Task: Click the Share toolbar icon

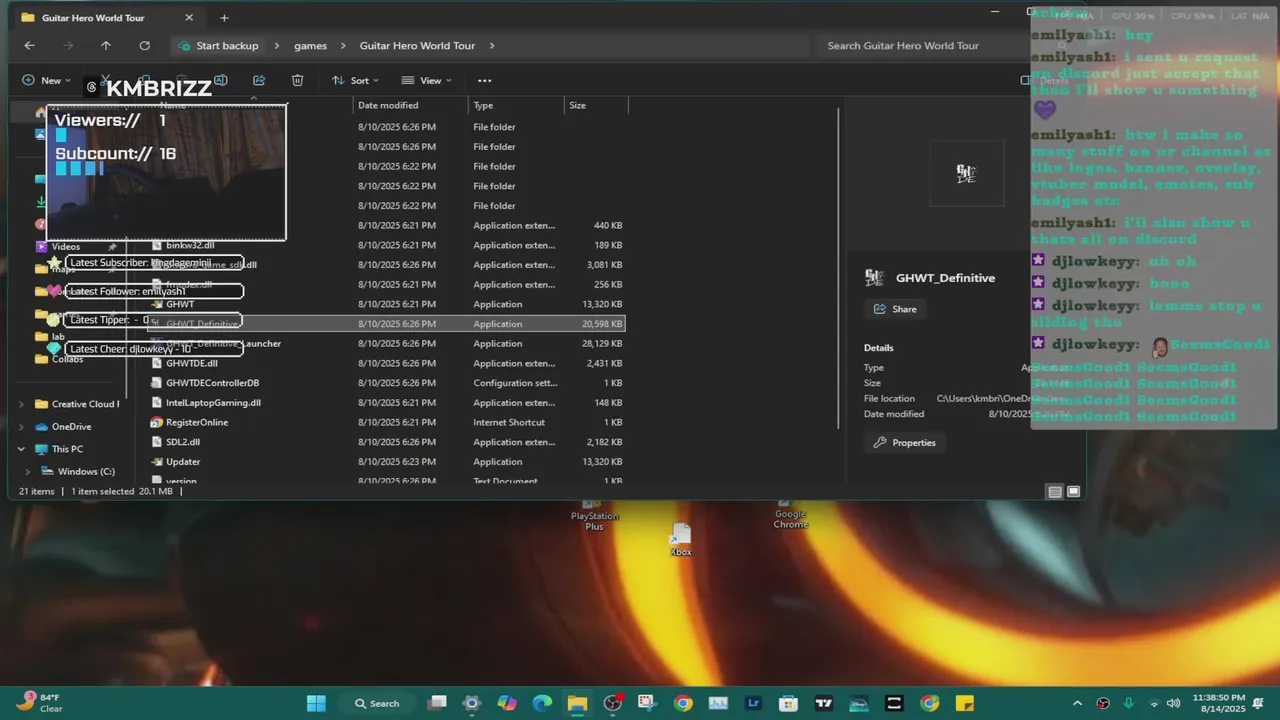Action: (x=259, y=80)
